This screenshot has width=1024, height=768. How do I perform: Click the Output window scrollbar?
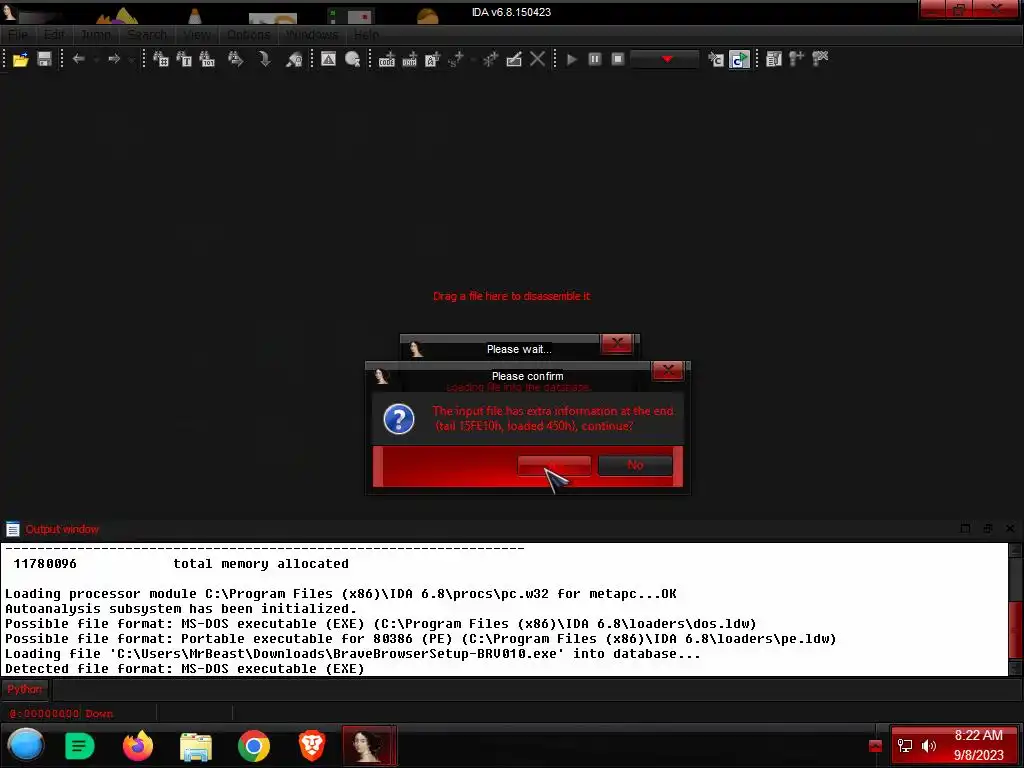pyautogui.click(x=1015, y=609)
